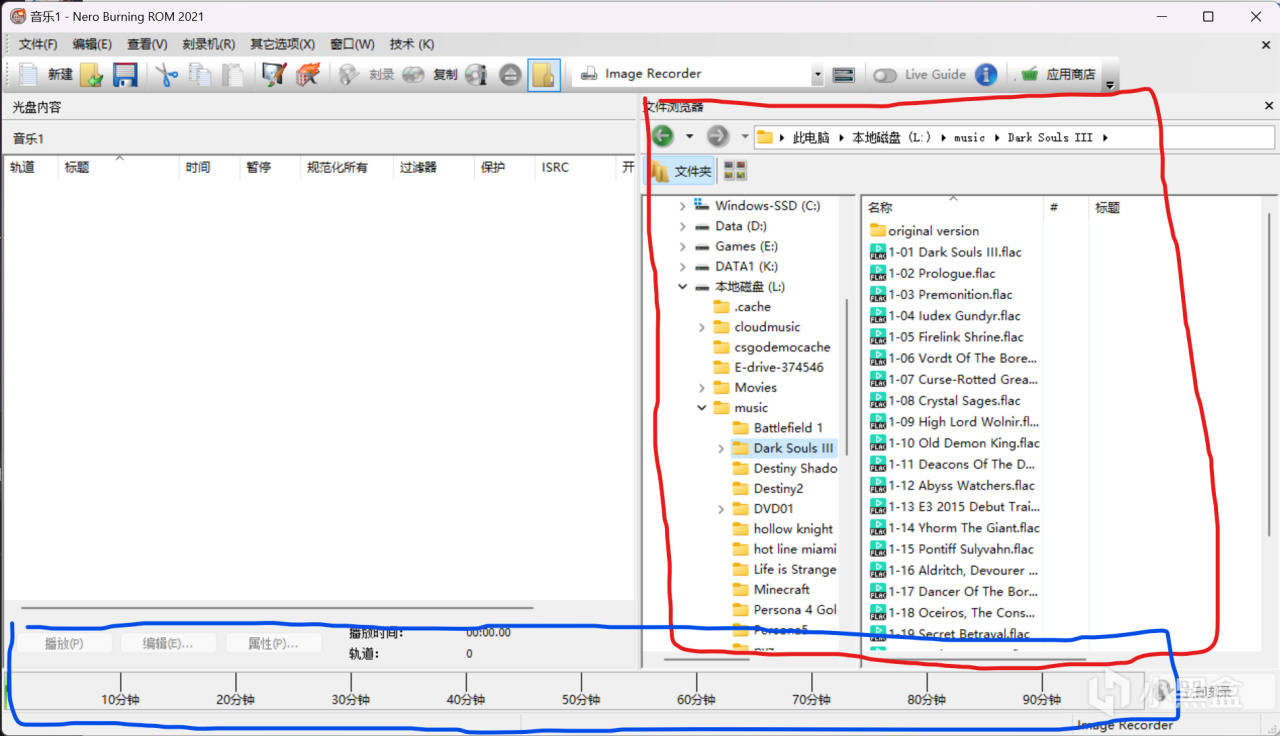This screenshot has width=1280, height=736.
Task: Click the Burn (刻录) toolbar button
Action: (366, 74)
